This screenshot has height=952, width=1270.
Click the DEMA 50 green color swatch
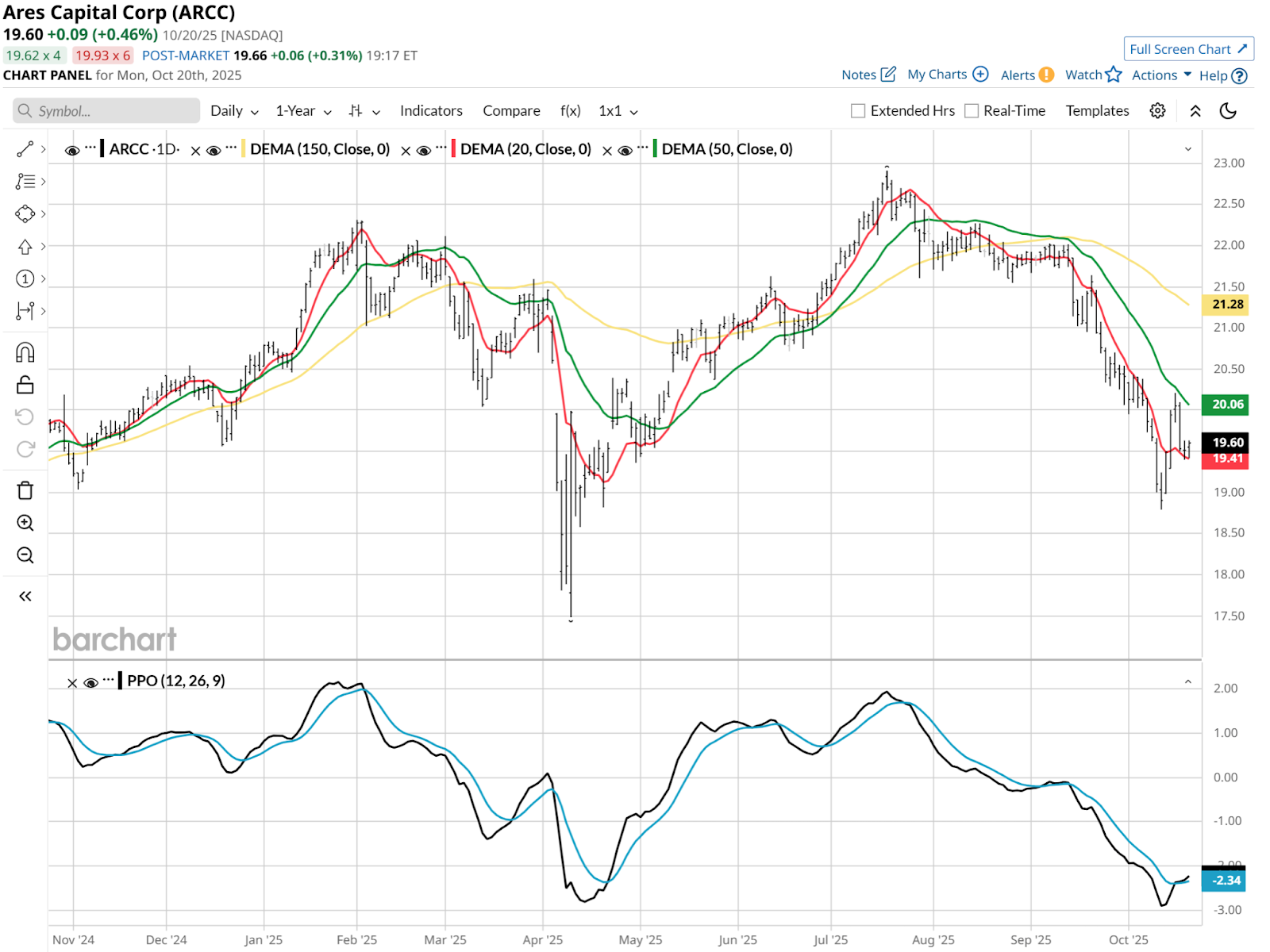655,149
